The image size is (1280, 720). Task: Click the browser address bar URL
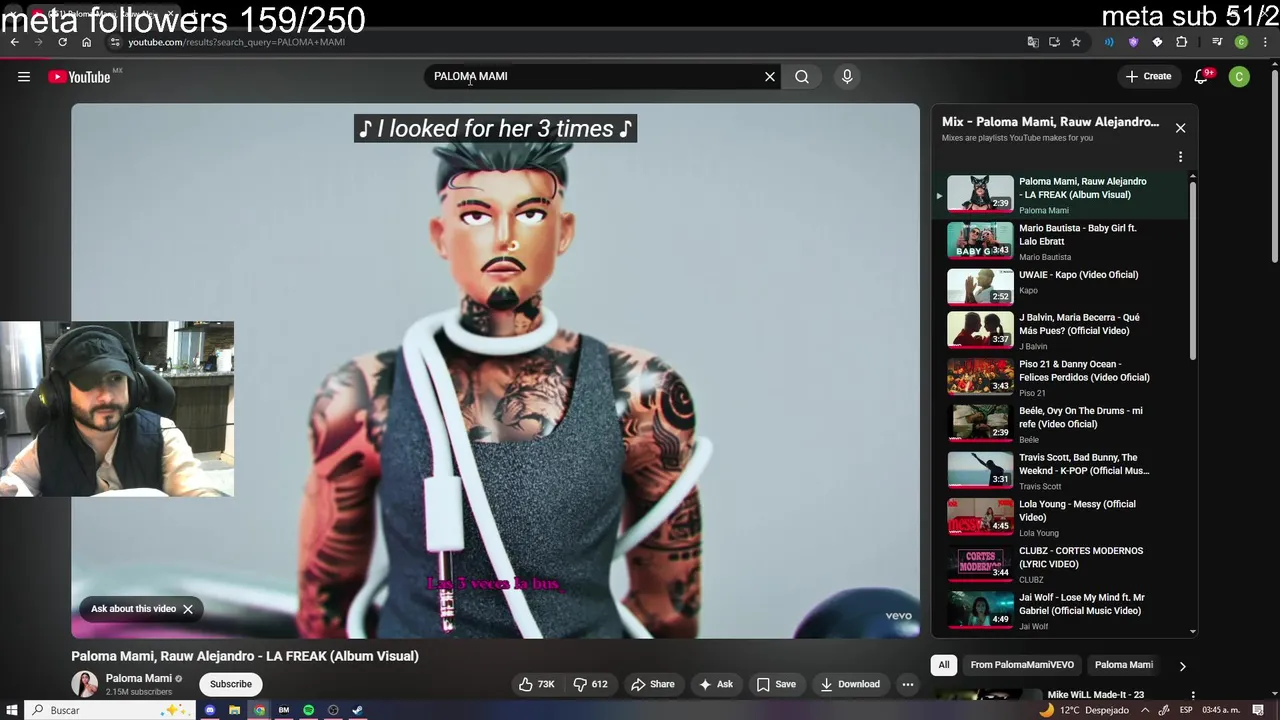237,42
